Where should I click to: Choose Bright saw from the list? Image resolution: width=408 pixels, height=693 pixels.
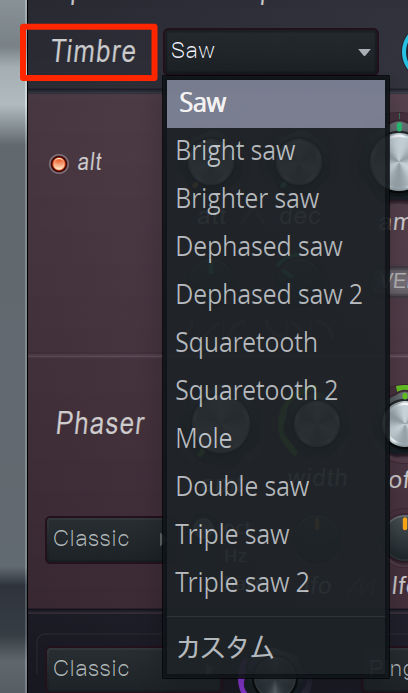(x=276, y=151)
